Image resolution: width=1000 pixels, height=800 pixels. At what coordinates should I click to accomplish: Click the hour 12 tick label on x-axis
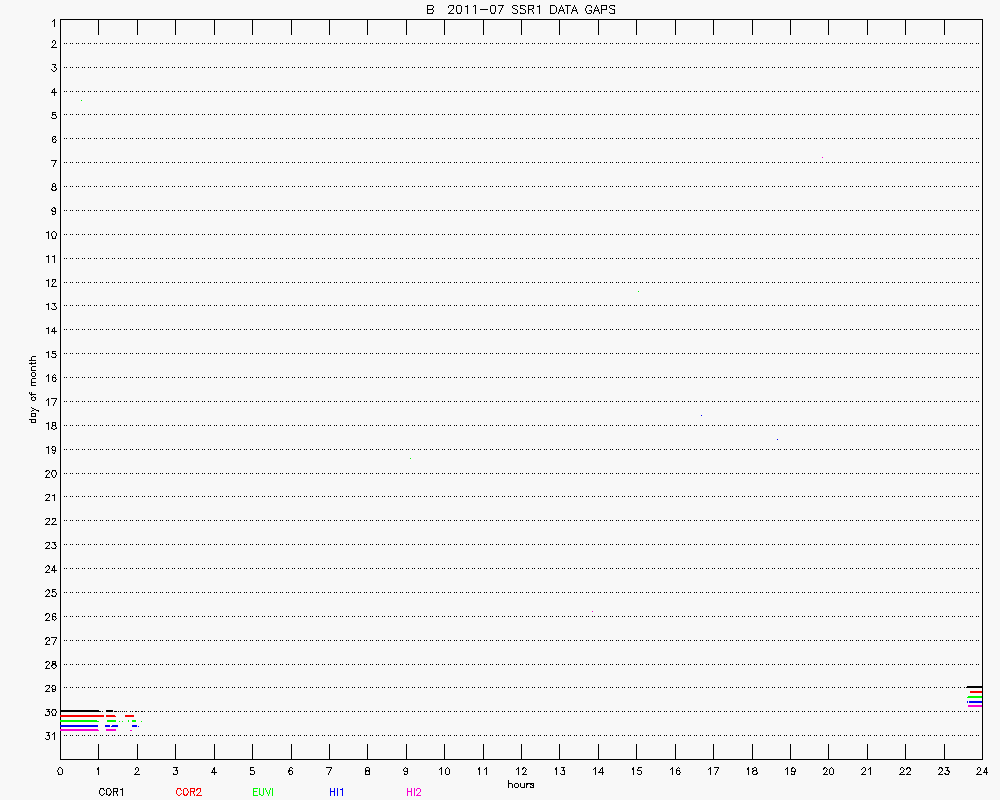pyautogui.click(x=521, y=771)
